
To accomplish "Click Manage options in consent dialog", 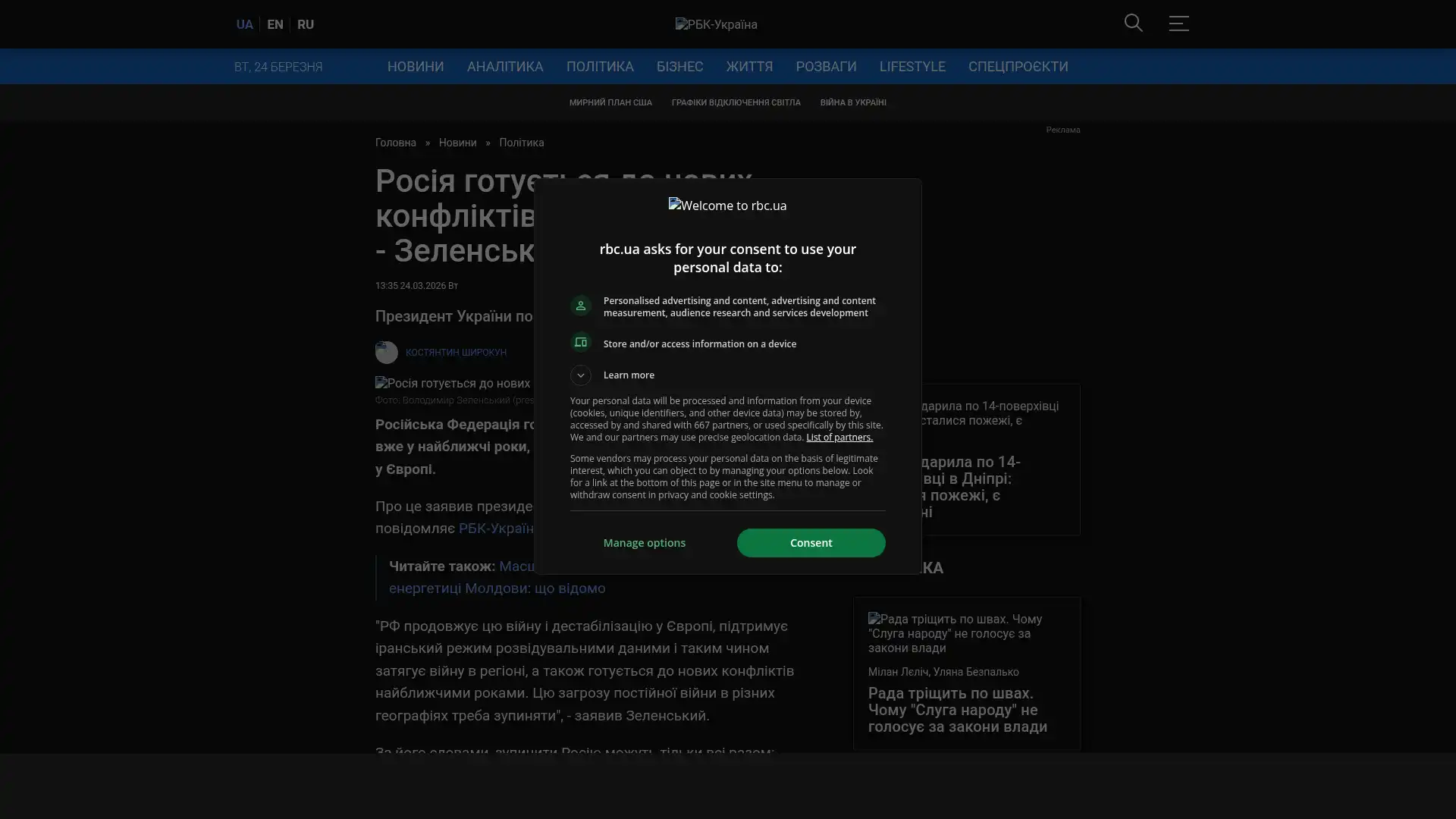I will tap(644, 543).
